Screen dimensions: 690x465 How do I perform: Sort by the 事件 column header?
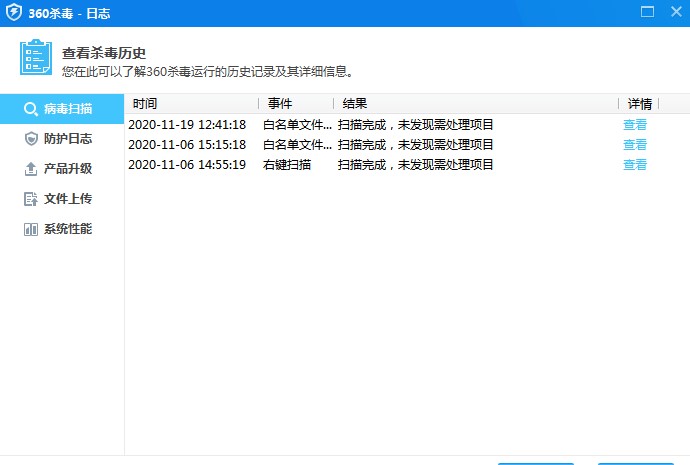(296, 104)
